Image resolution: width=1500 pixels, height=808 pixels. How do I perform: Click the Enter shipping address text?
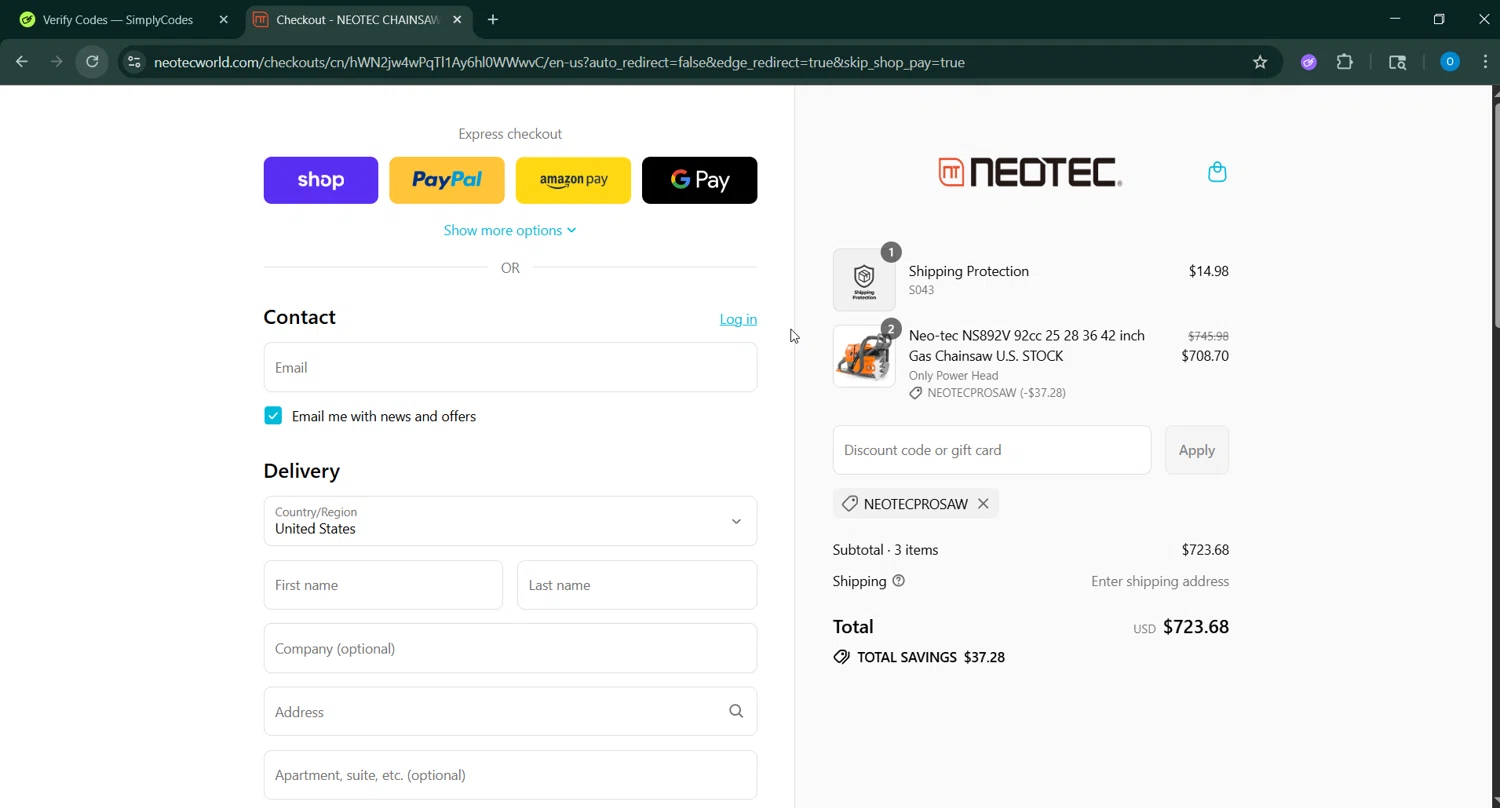1160,581
